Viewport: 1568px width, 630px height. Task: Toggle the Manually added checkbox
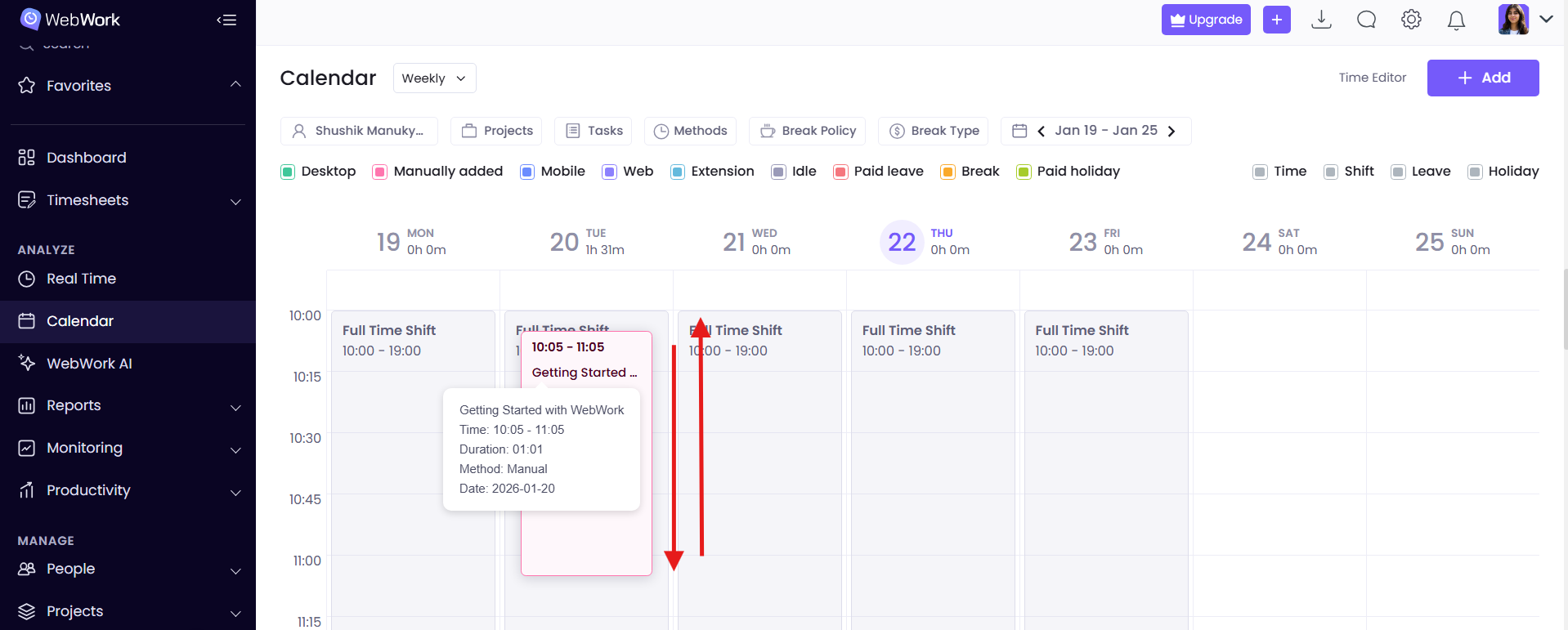coord(379,172)
